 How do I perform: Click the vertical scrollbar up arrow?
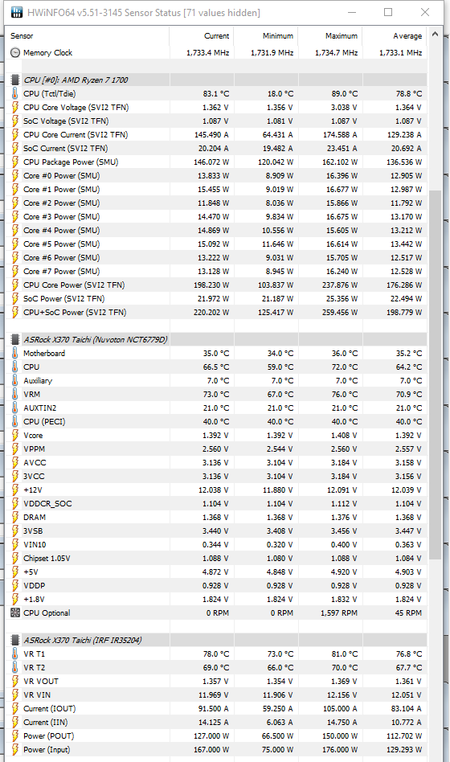(434, 35)
